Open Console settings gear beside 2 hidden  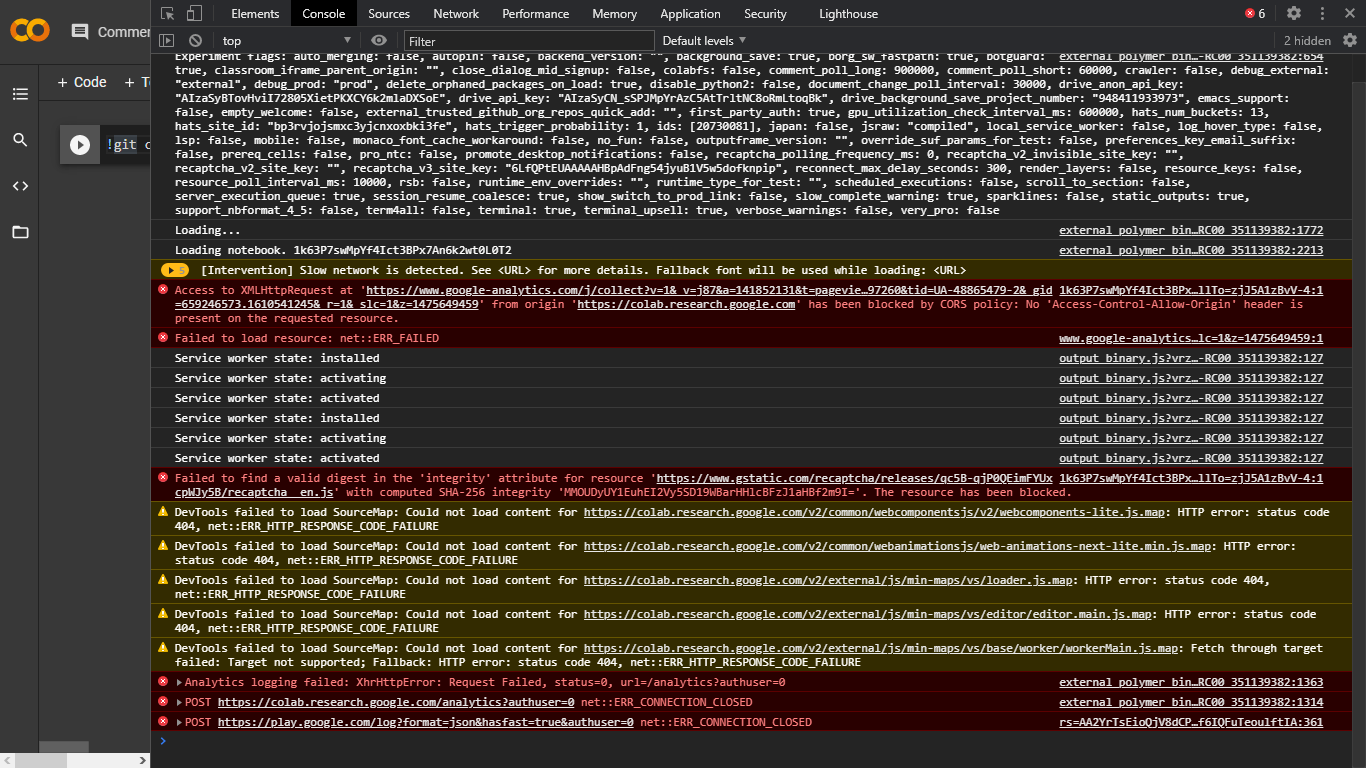1350,40
